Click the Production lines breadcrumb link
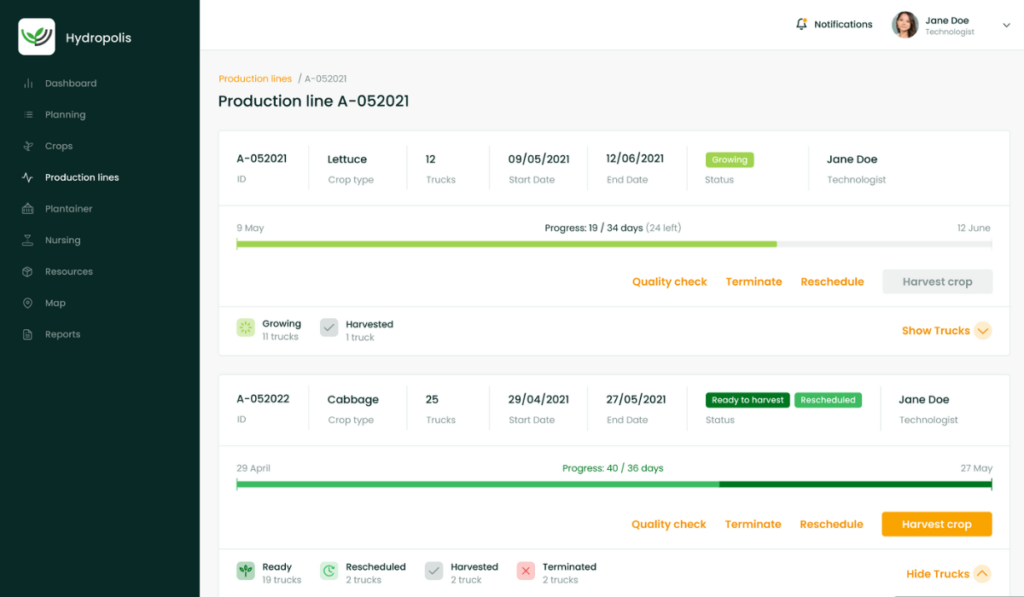This screenshot has width=1024, height=597. click(x=255, y=79)
